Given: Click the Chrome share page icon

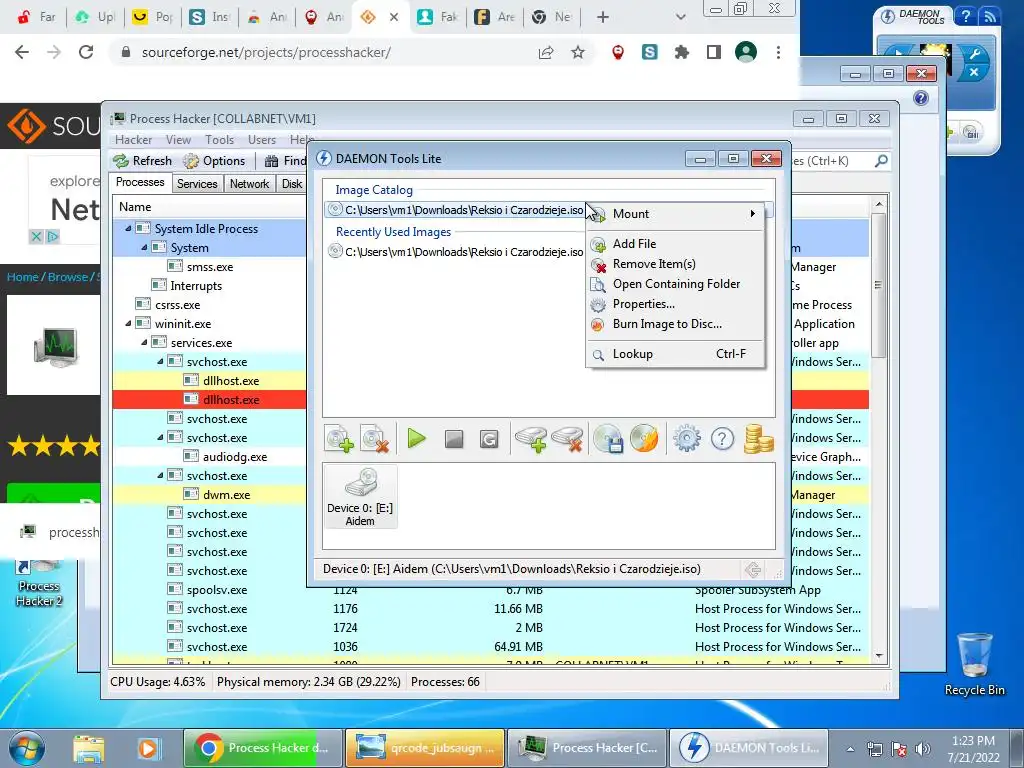Looking at the screenshot, I should (546, 52).
